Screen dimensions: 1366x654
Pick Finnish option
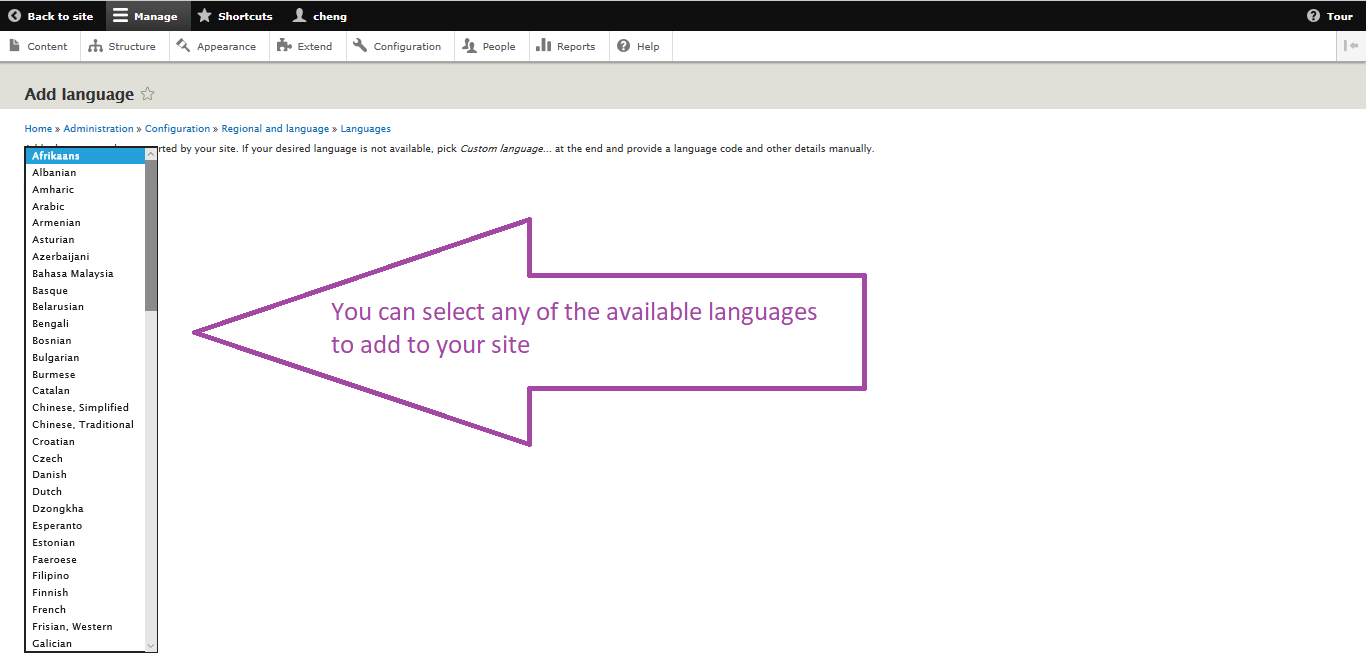tap(85, 593)
